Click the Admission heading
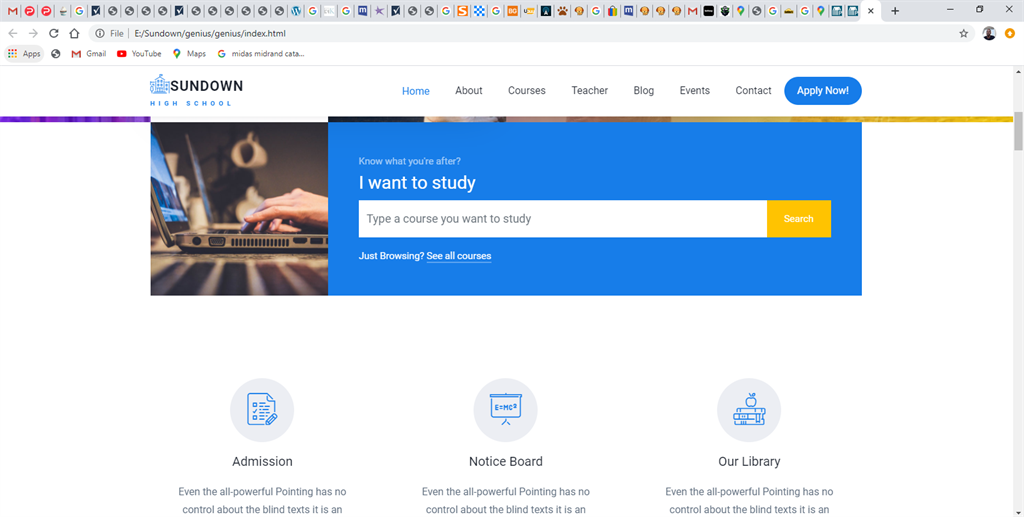1024x517 pixels. [262, 462]
